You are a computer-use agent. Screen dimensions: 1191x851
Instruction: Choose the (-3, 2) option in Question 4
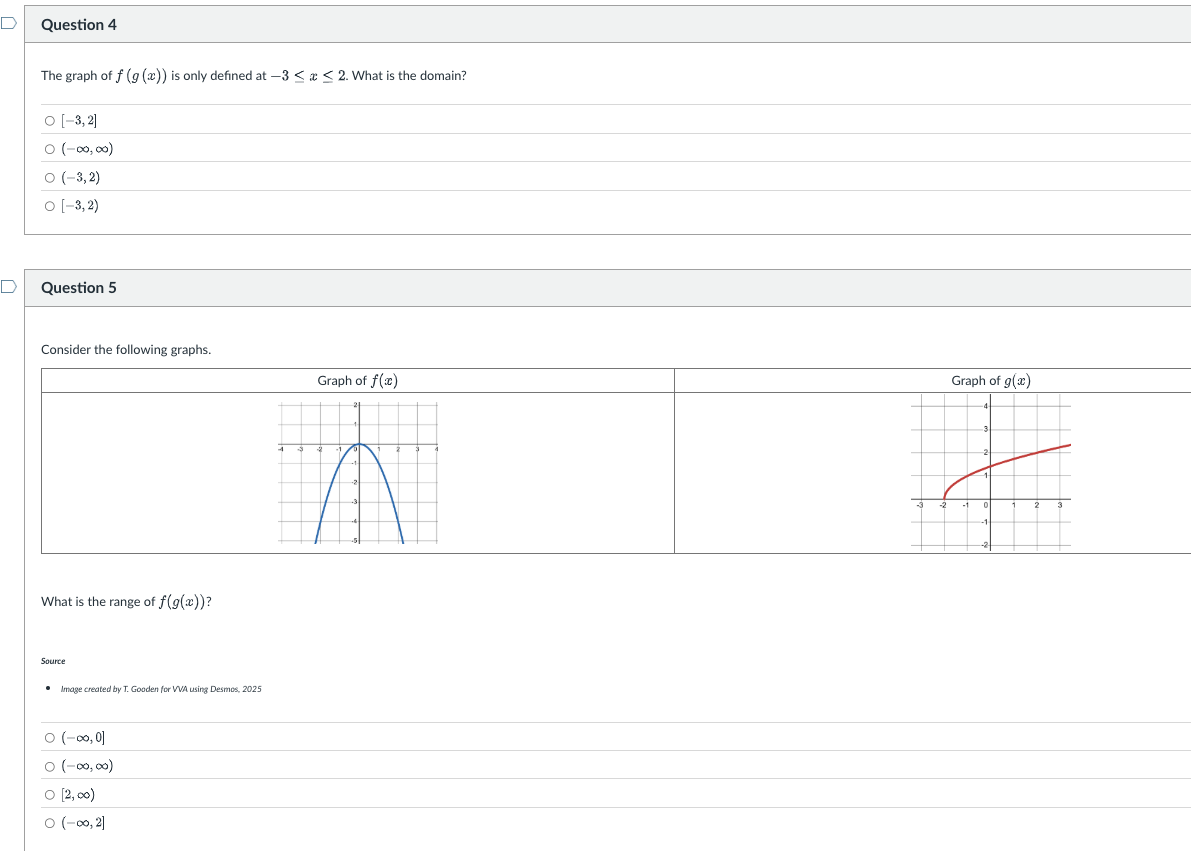48,177
